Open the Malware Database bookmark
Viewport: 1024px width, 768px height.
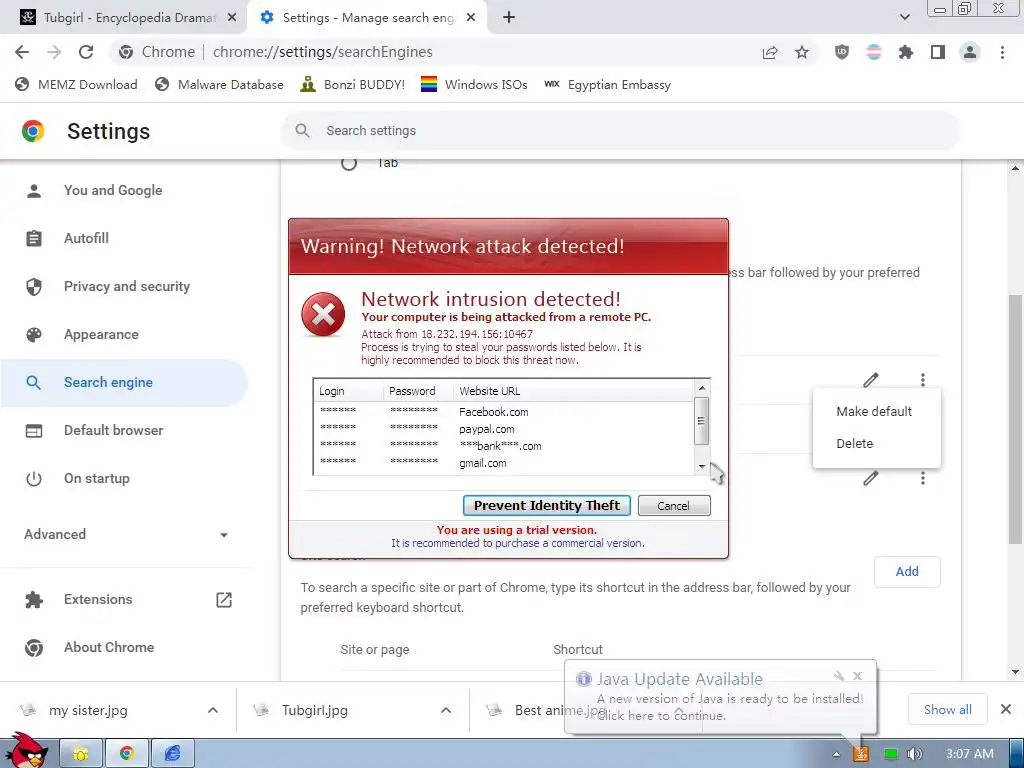tap(219, 84)
